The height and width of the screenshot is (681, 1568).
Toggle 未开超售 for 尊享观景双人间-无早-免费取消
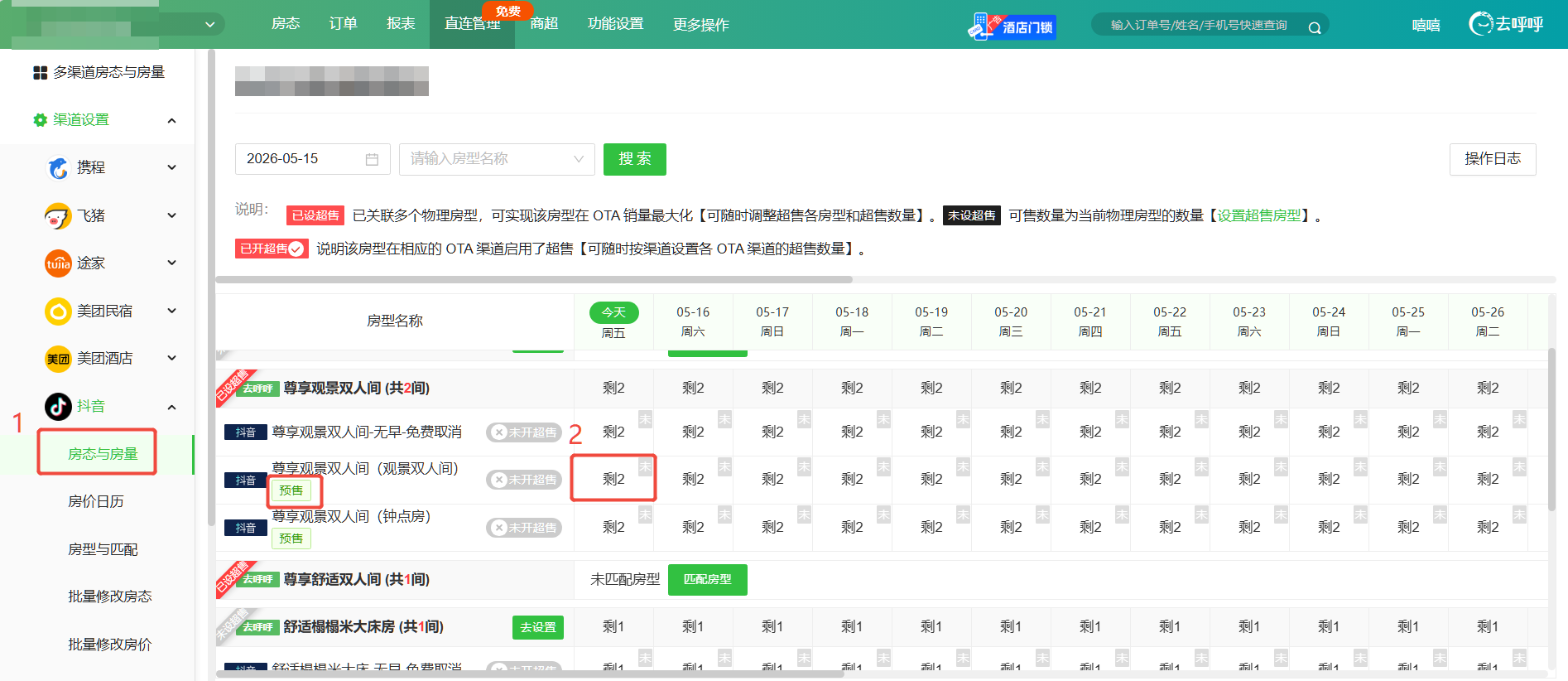click(524, 432)
